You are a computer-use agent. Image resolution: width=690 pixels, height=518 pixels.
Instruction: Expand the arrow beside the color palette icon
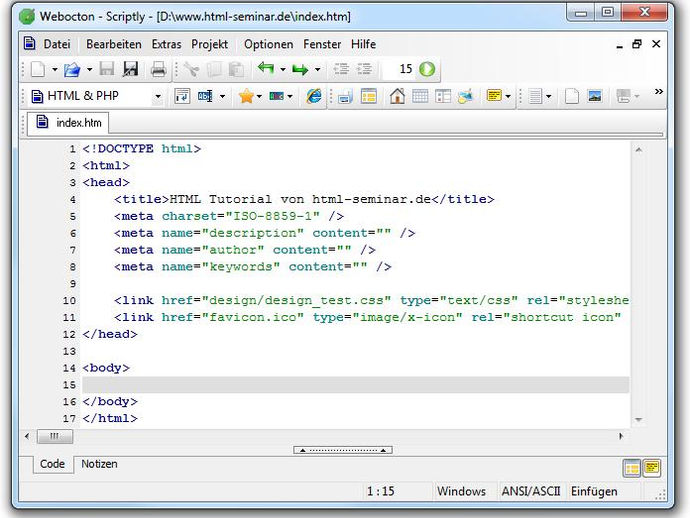[x=290, y=96]
